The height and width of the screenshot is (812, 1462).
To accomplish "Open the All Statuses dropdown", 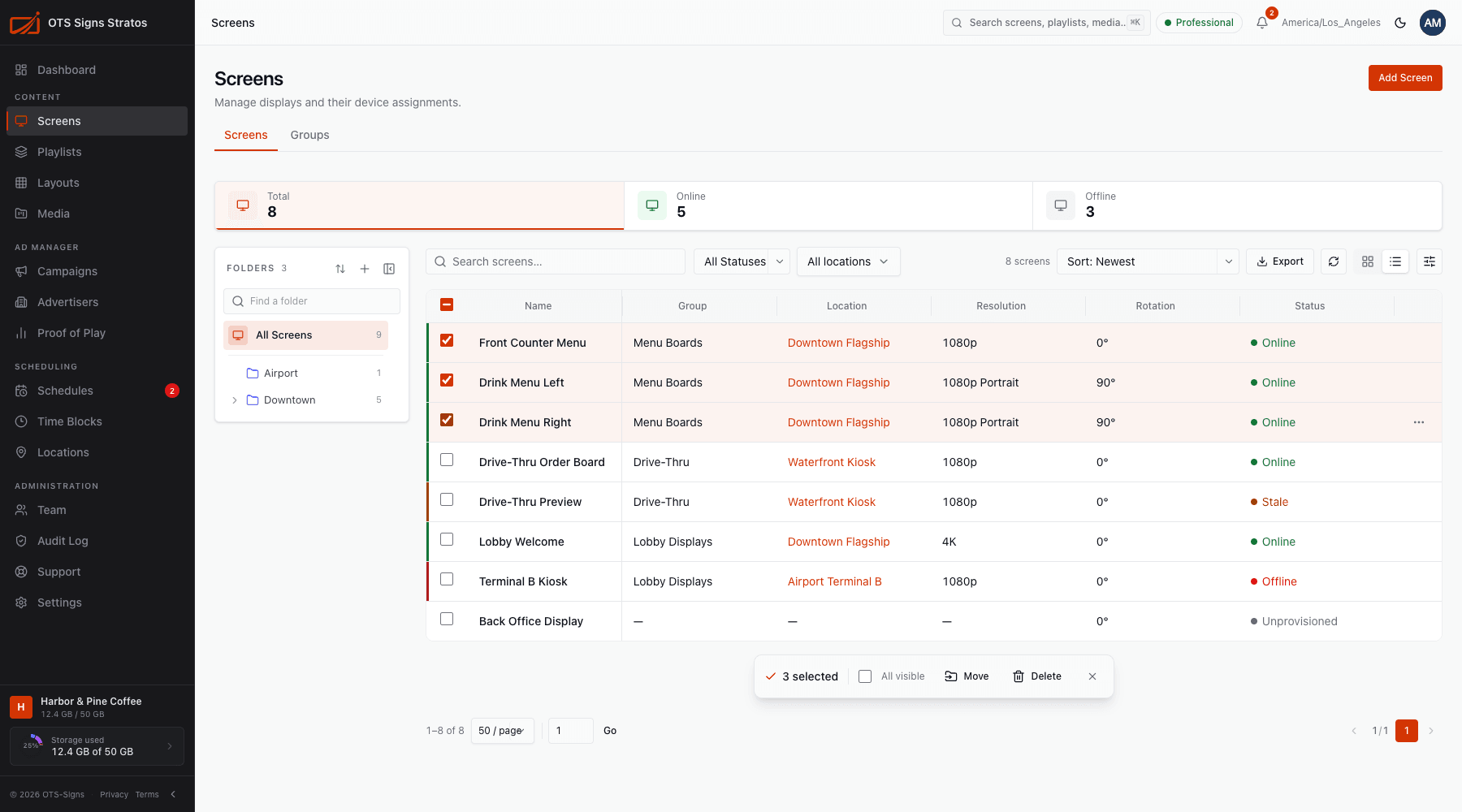I will click(x=742, y=261).
